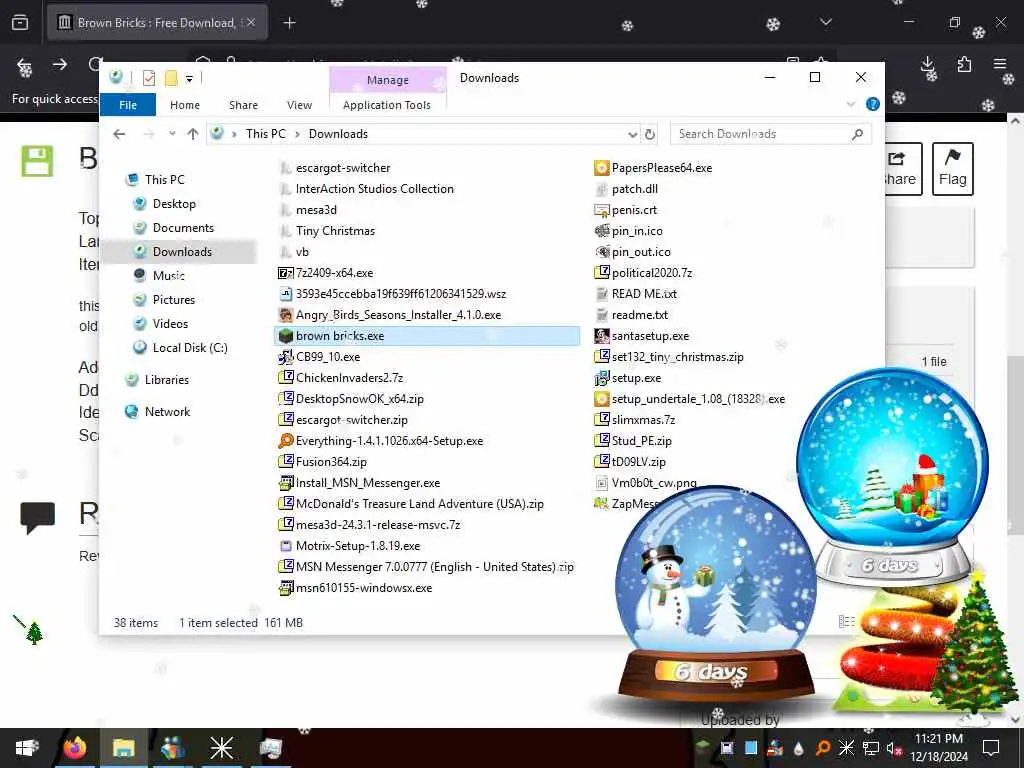The width and height of the screenshot is (1024, 768).
Task: Open the Tiny Christmas folder
Action: 335,231
